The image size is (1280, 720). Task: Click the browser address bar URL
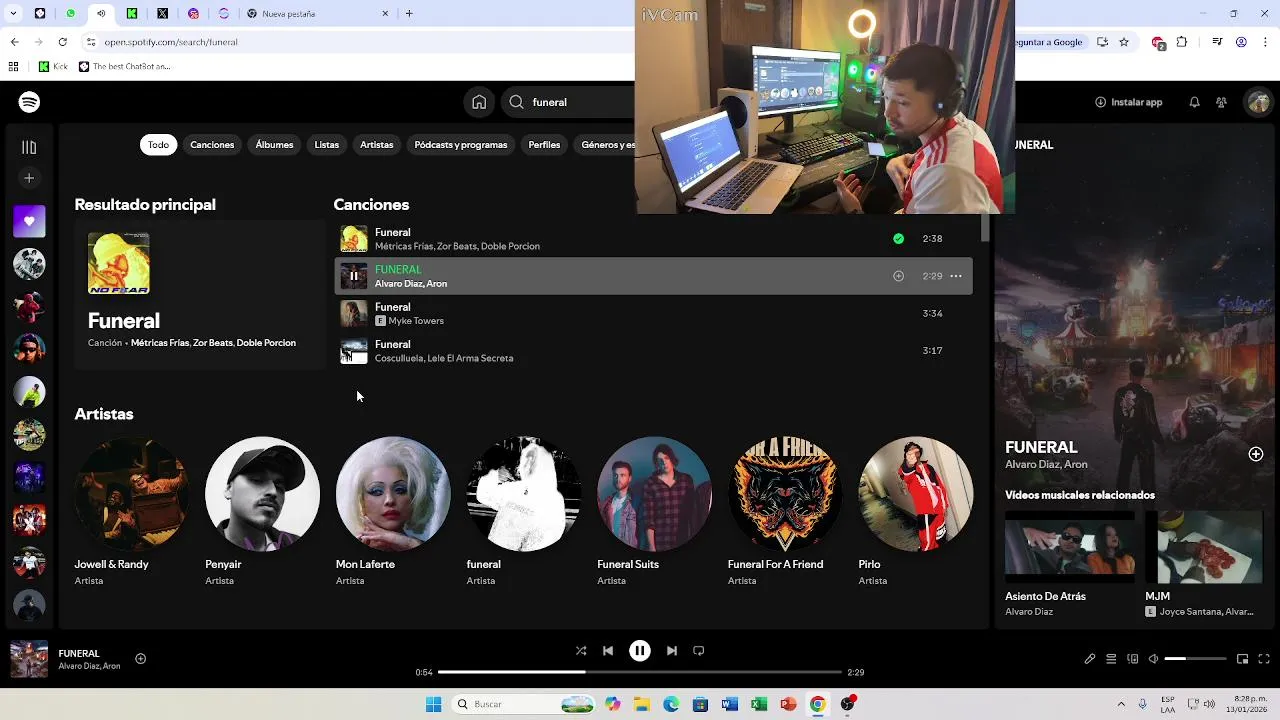(171, 42)
